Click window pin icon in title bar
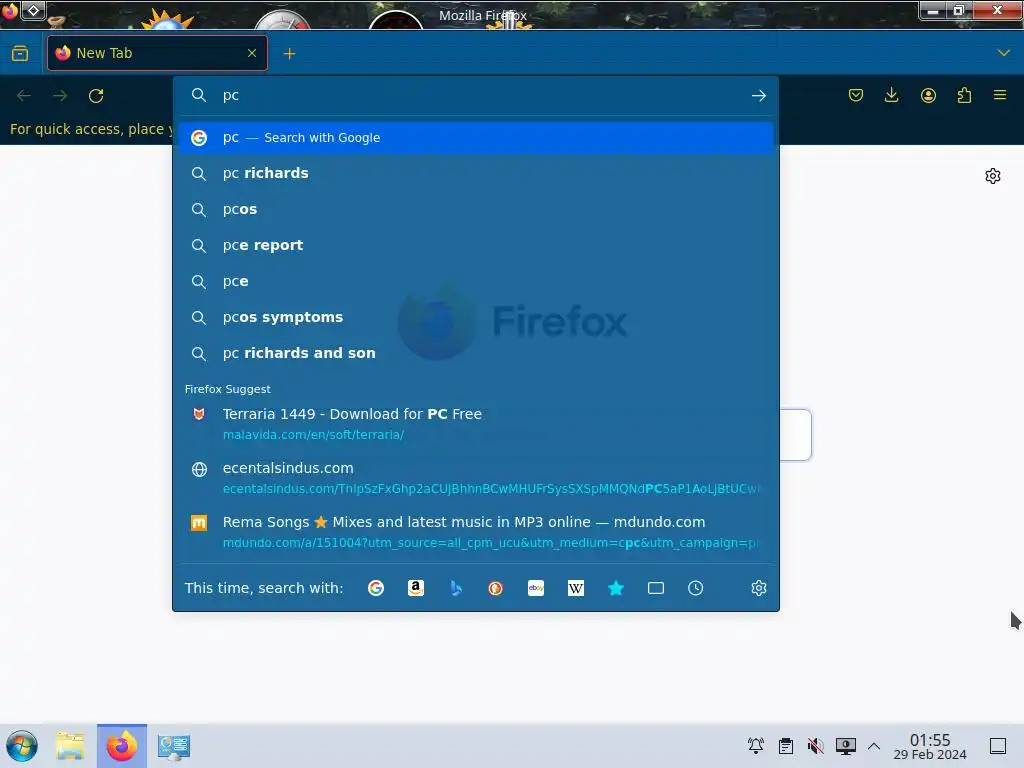1024x768 pixels. tap(33, 10)
